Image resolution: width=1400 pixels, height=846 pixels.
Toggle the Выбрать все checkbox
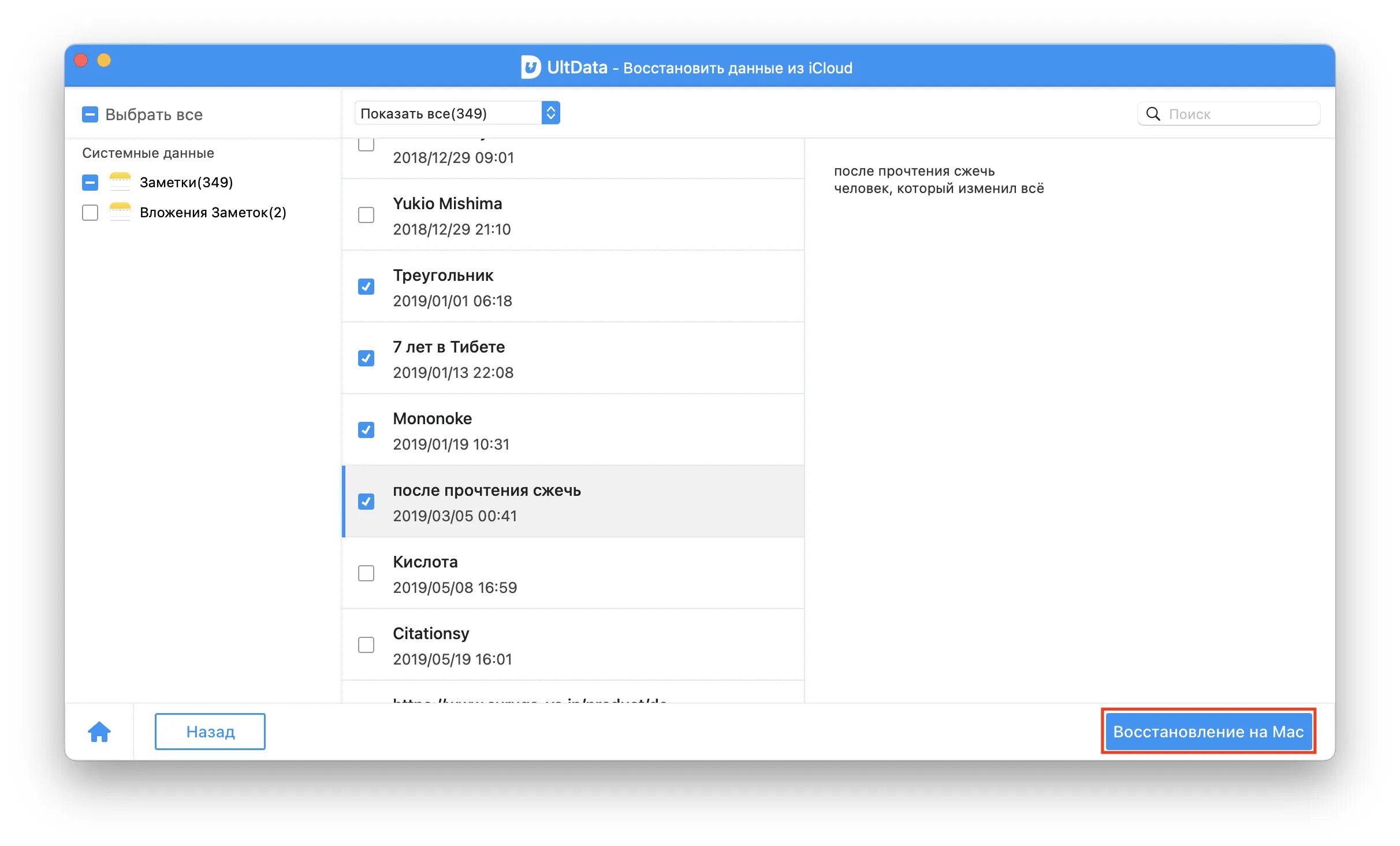click(x=90, y=114)
